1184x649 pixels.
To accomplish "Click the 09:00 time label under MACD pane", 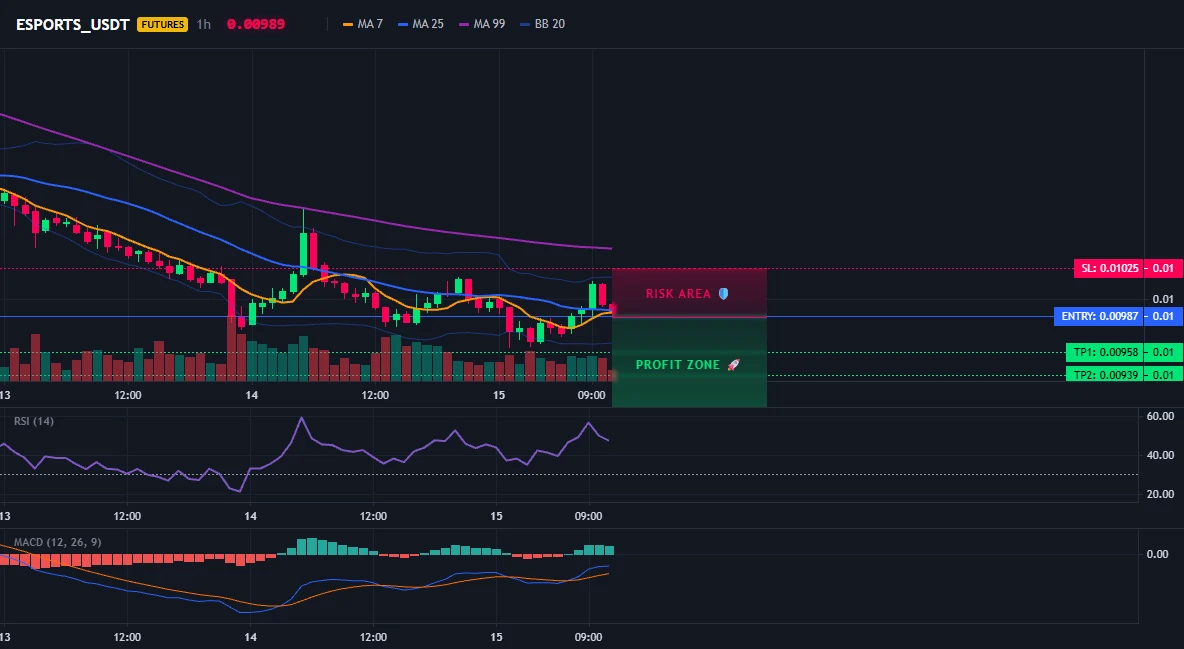I will (588, 637).
